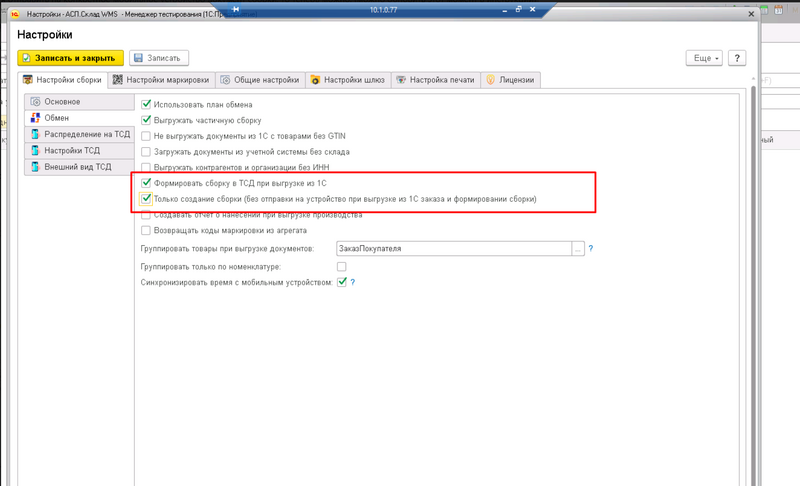Enable 'Группировать только по номенклатуре' checkbox

point(341,267)
